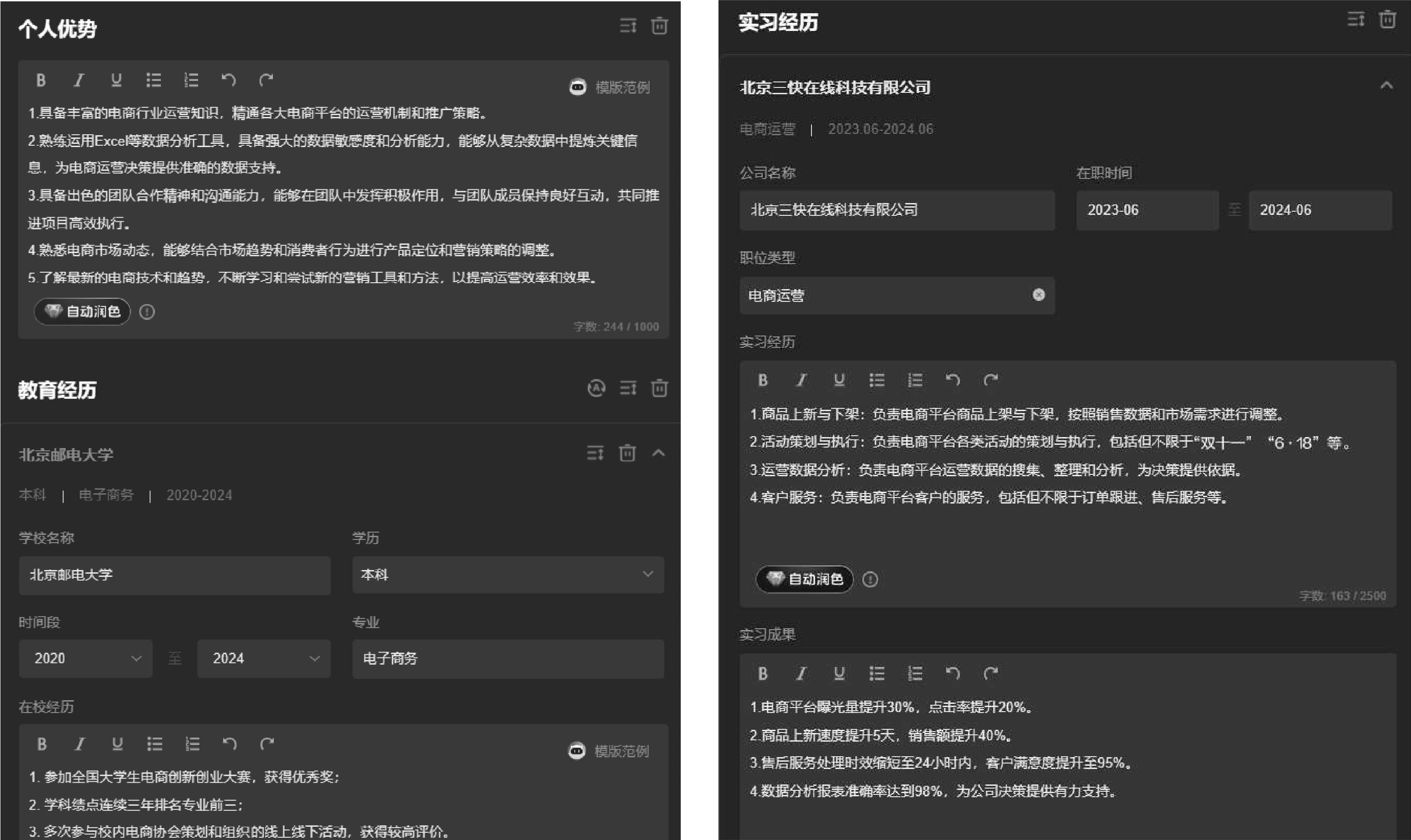Click the 职位类型 field 电商运营
The image size is (1411, 840).
point(897,295)
